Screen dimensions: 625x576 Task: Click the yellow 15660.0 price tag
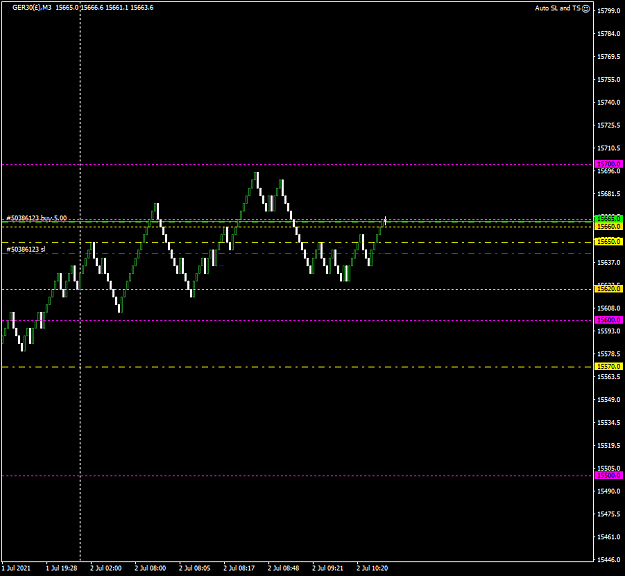609,226
